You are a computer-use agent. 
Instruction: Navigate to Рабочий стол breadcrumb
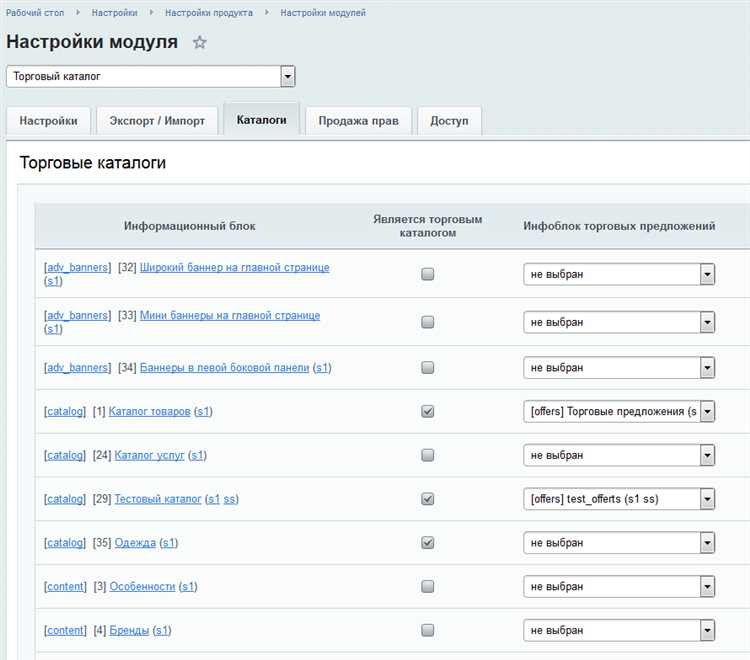[x=35, y=13]
